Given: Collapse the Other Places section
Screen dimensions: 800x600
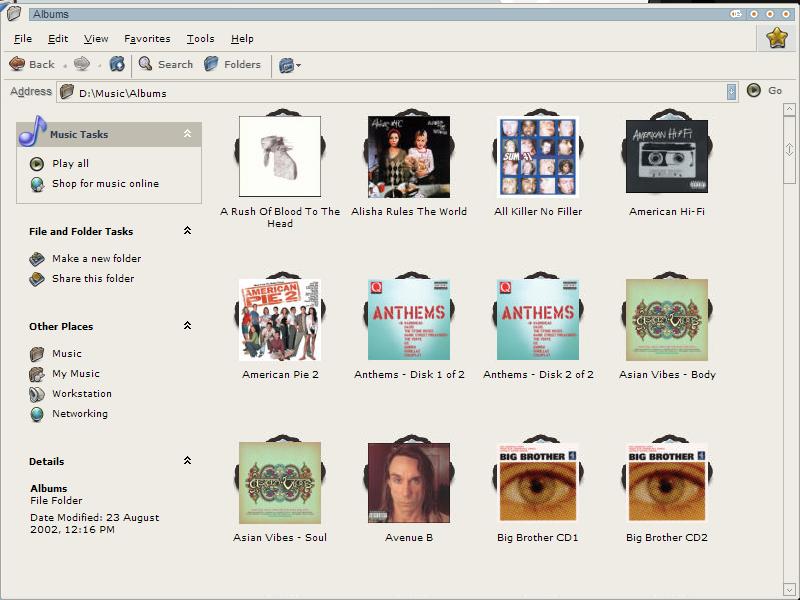Looking at the screenshot, I should [187, 326].
